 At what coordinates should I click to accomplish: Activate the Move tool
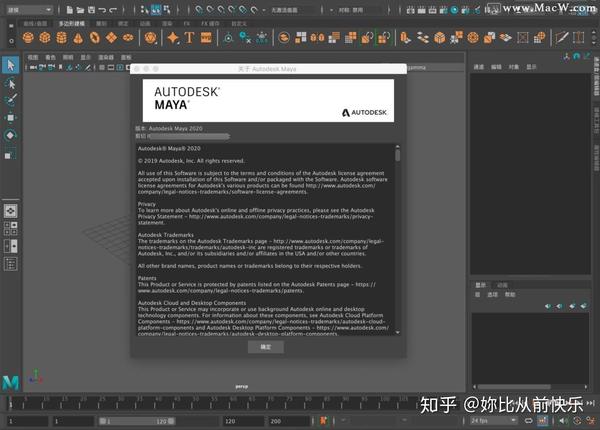pos(11,117)
